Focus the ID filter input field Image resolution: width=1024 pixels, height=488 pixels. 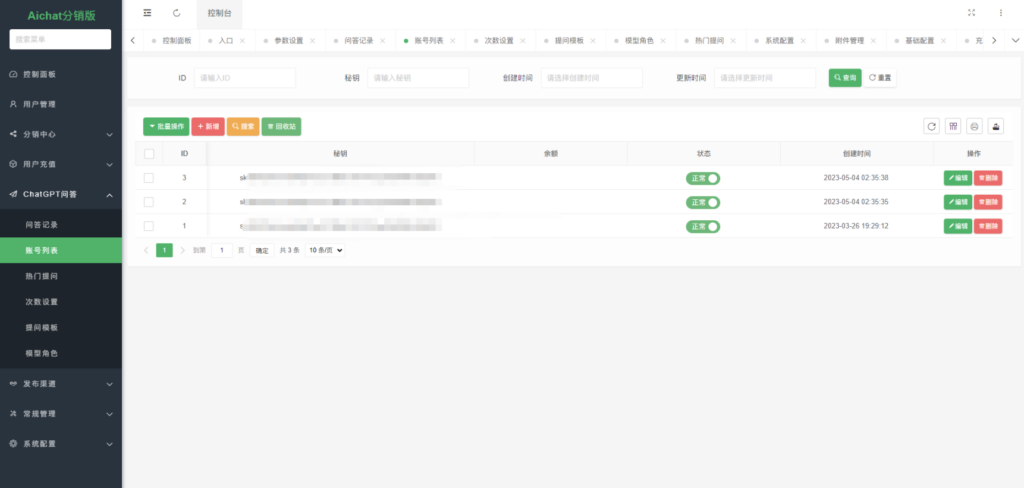coord(245,78)
